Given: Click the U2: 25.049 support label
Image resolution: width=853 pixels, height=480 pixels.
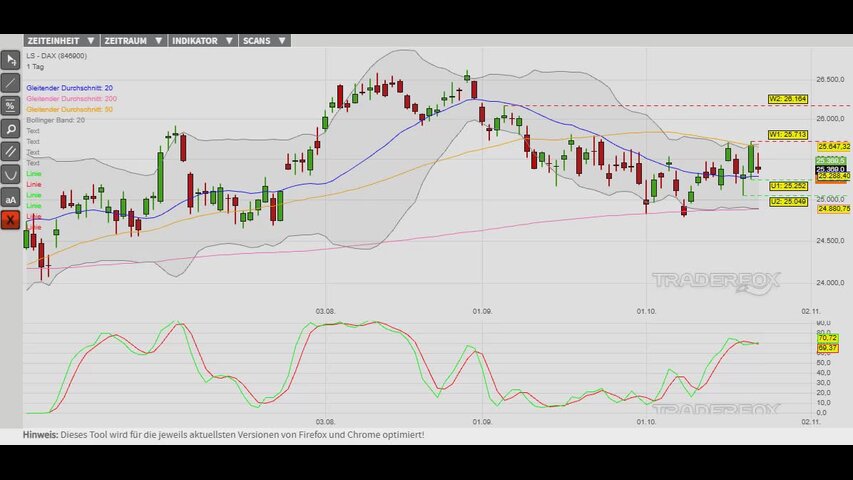Looking at the screenshot, I should click(x=788, y=202).
